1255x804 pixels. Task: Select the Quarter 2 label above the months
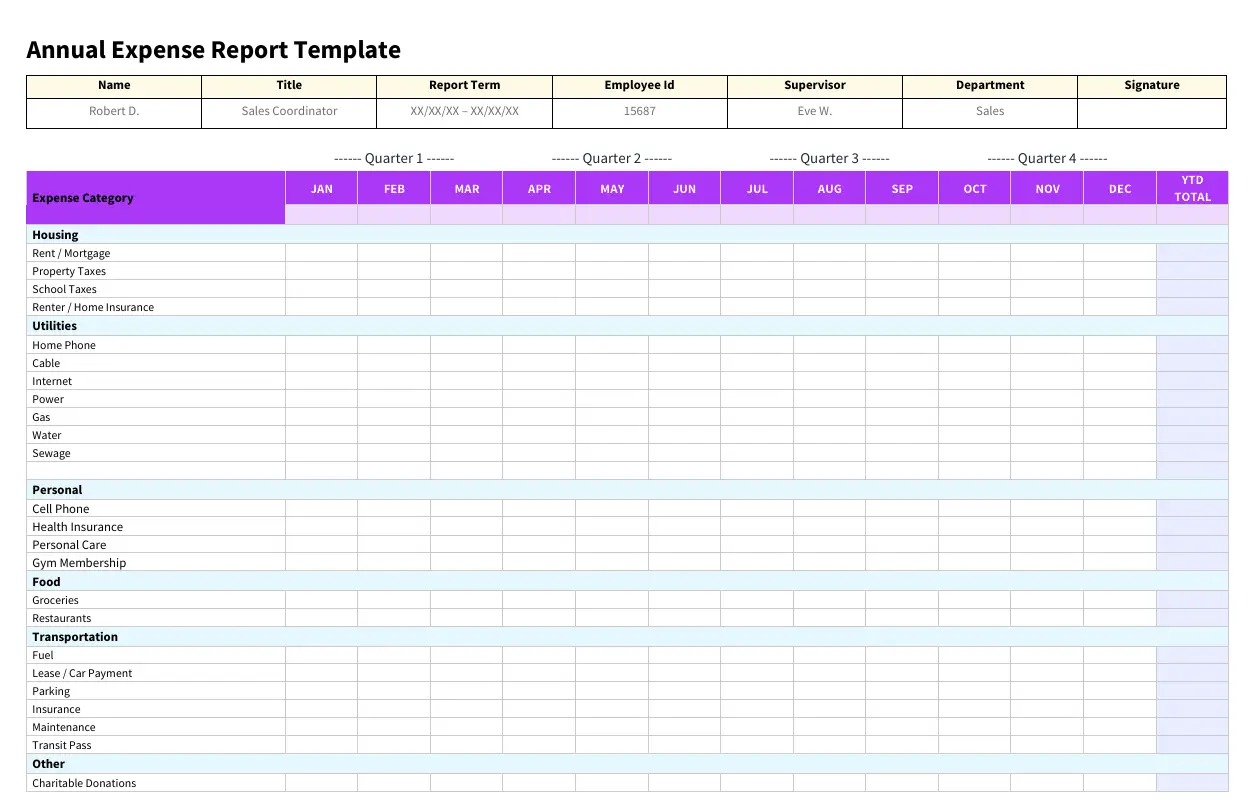coord(611,158)
